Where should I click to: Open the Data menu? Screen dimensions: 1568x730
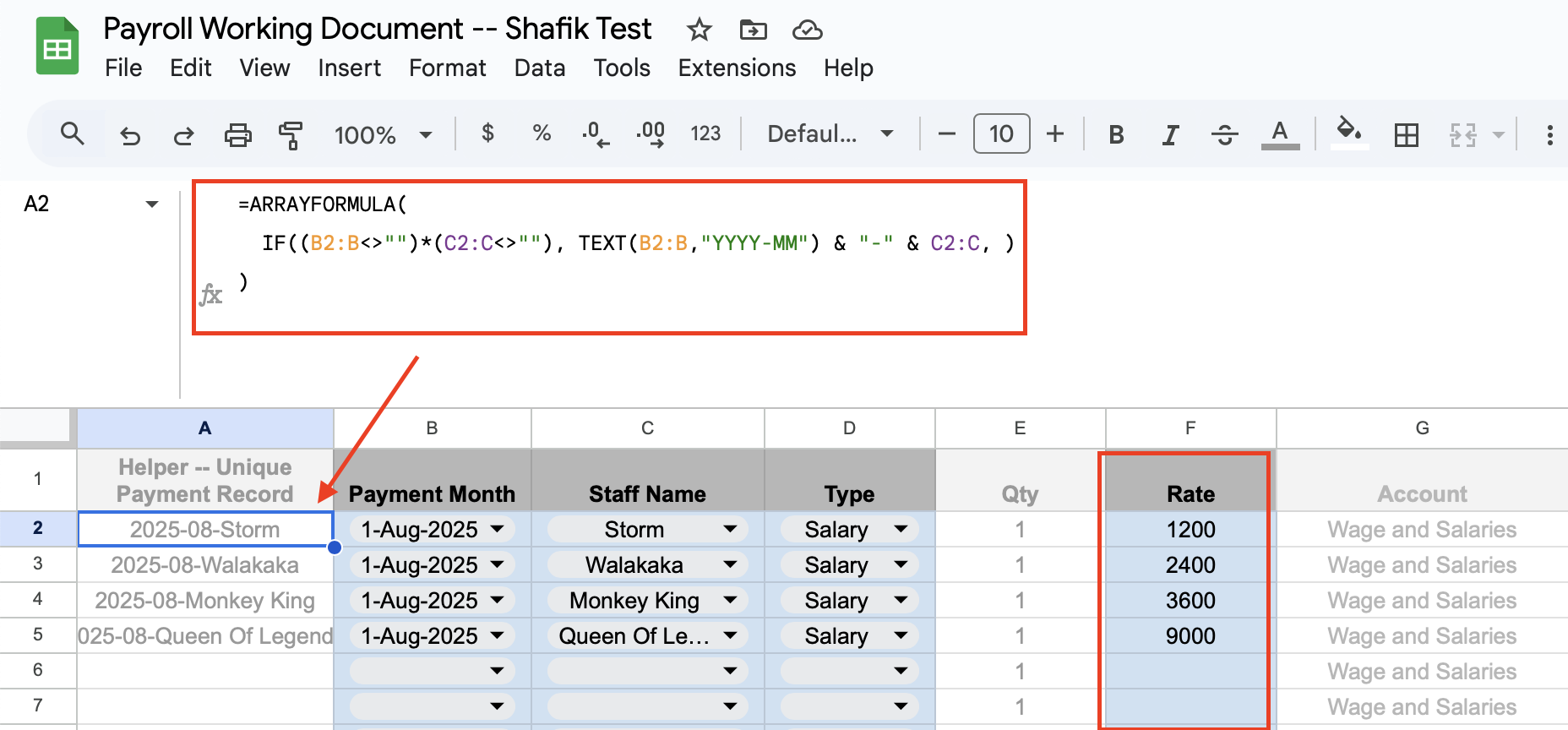540,68
